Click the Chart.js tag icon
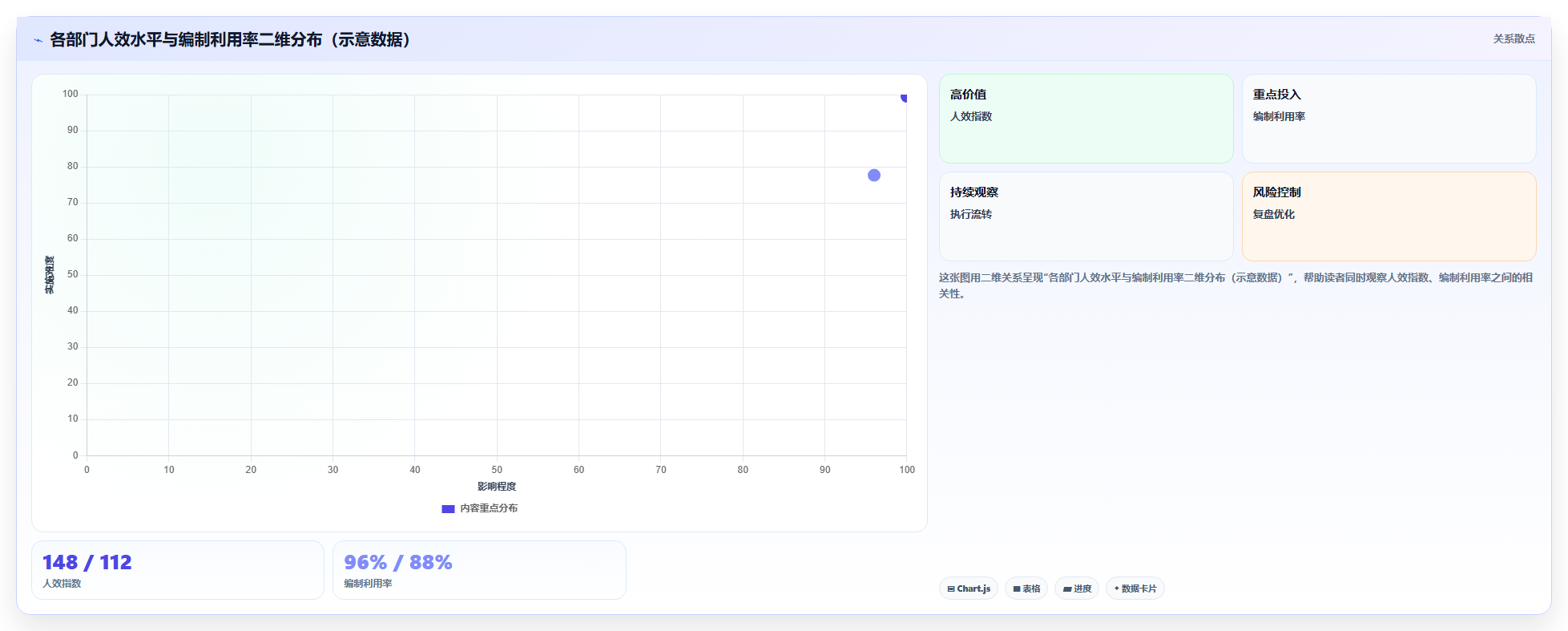Viewport: 1568px width, 631px height. 951,589
